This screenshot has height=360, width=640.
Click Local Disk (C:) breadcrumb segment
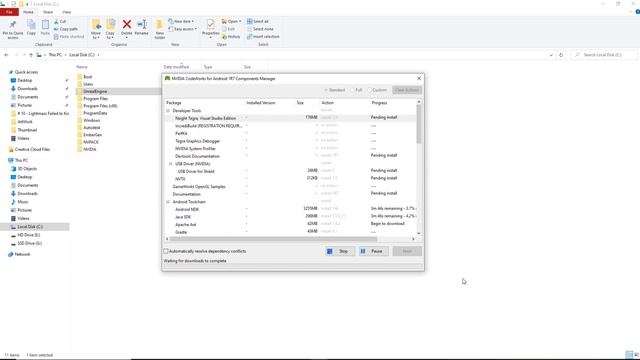pyautogui.click(x=82, y=55)
